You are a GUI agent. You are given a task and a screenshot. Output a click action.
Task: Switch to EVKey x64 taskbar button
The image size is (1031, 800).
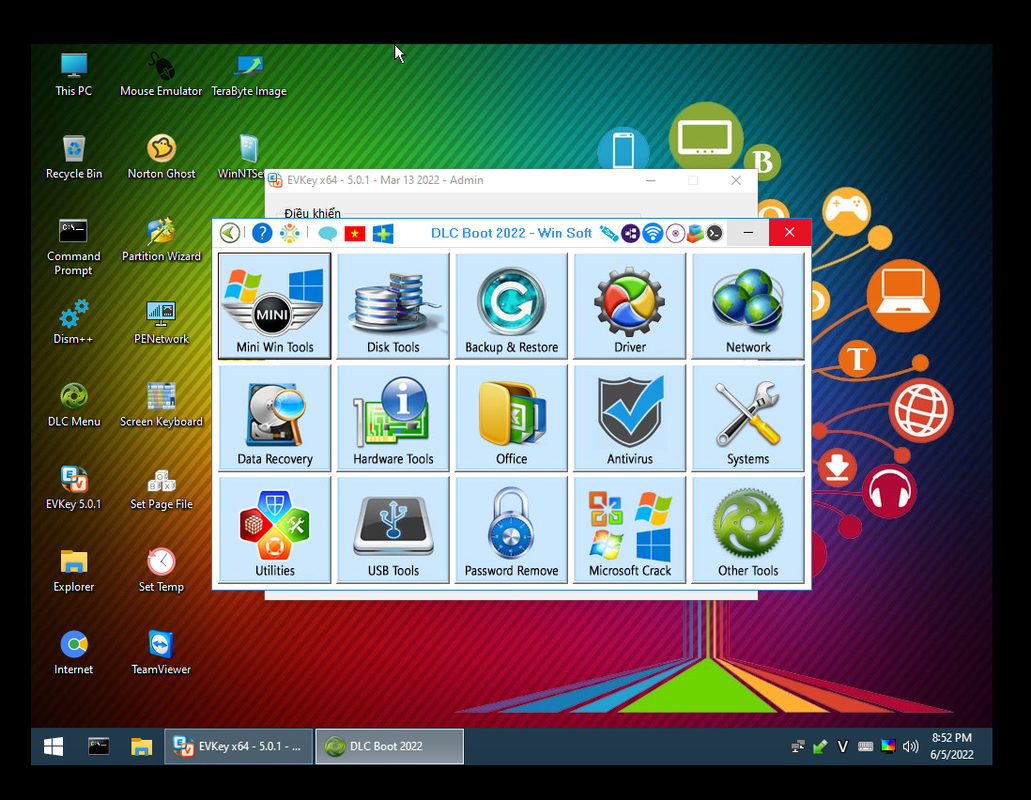(x=238, y=746)
